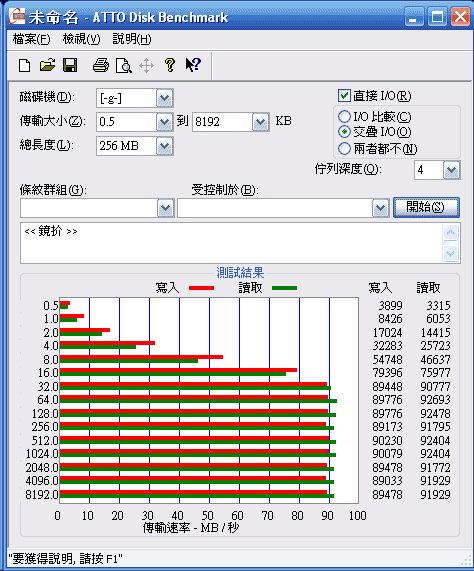Click the write value 89033
Screen dimensions: 474x571
coord(387,481)
